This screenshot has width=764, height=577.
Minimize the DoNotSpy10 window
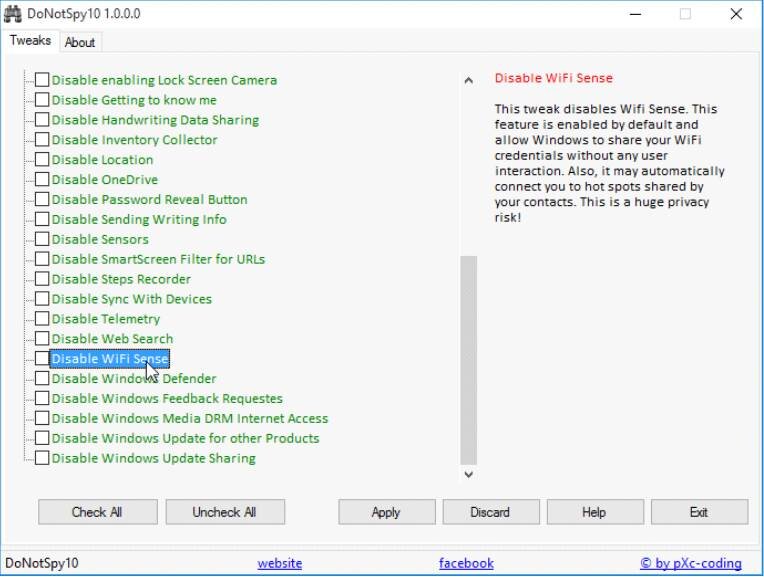635,14
